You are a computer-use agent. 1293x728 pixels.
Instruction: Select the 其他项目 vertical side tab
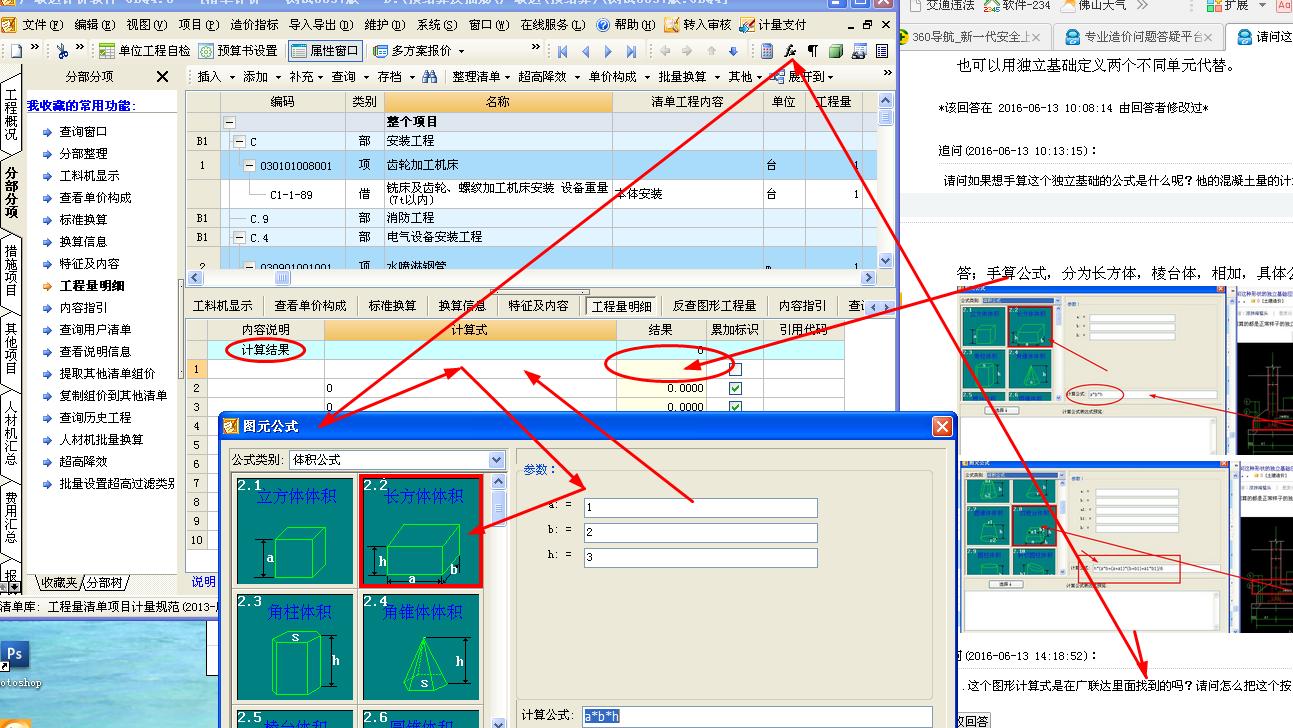coord(11,349)
